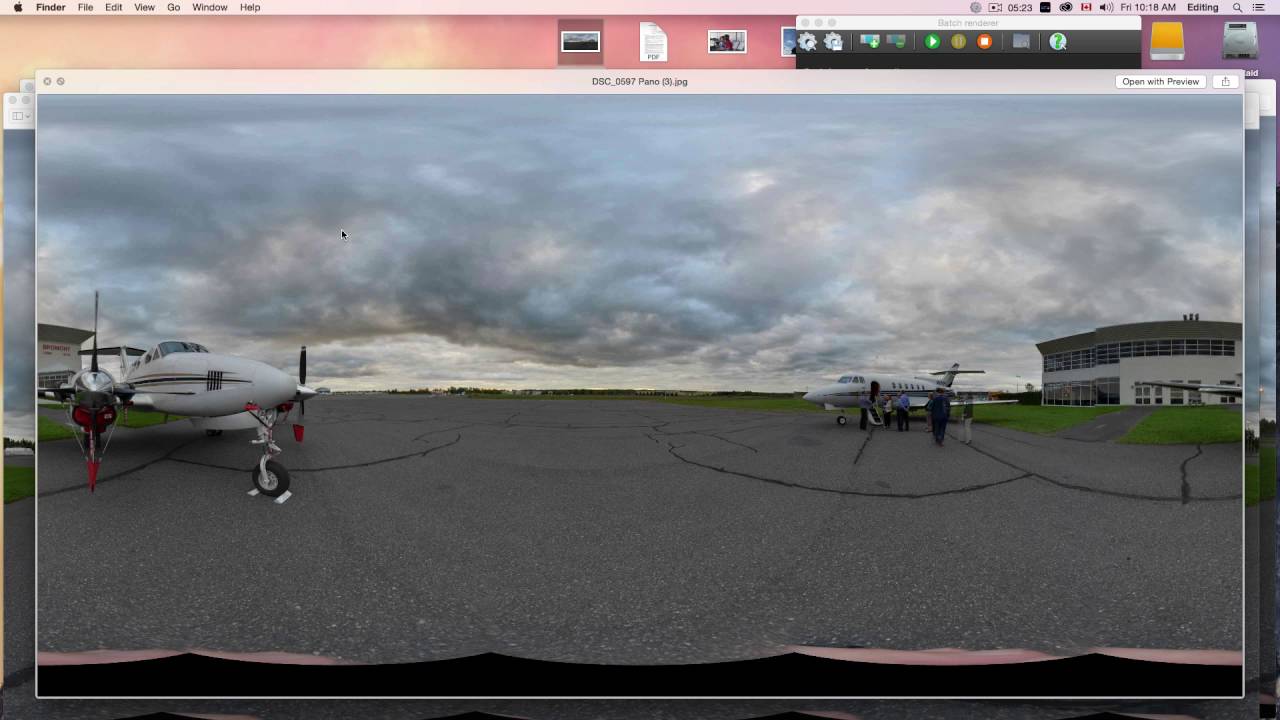
Task: Open the Help menu
Action: [250, 7]
